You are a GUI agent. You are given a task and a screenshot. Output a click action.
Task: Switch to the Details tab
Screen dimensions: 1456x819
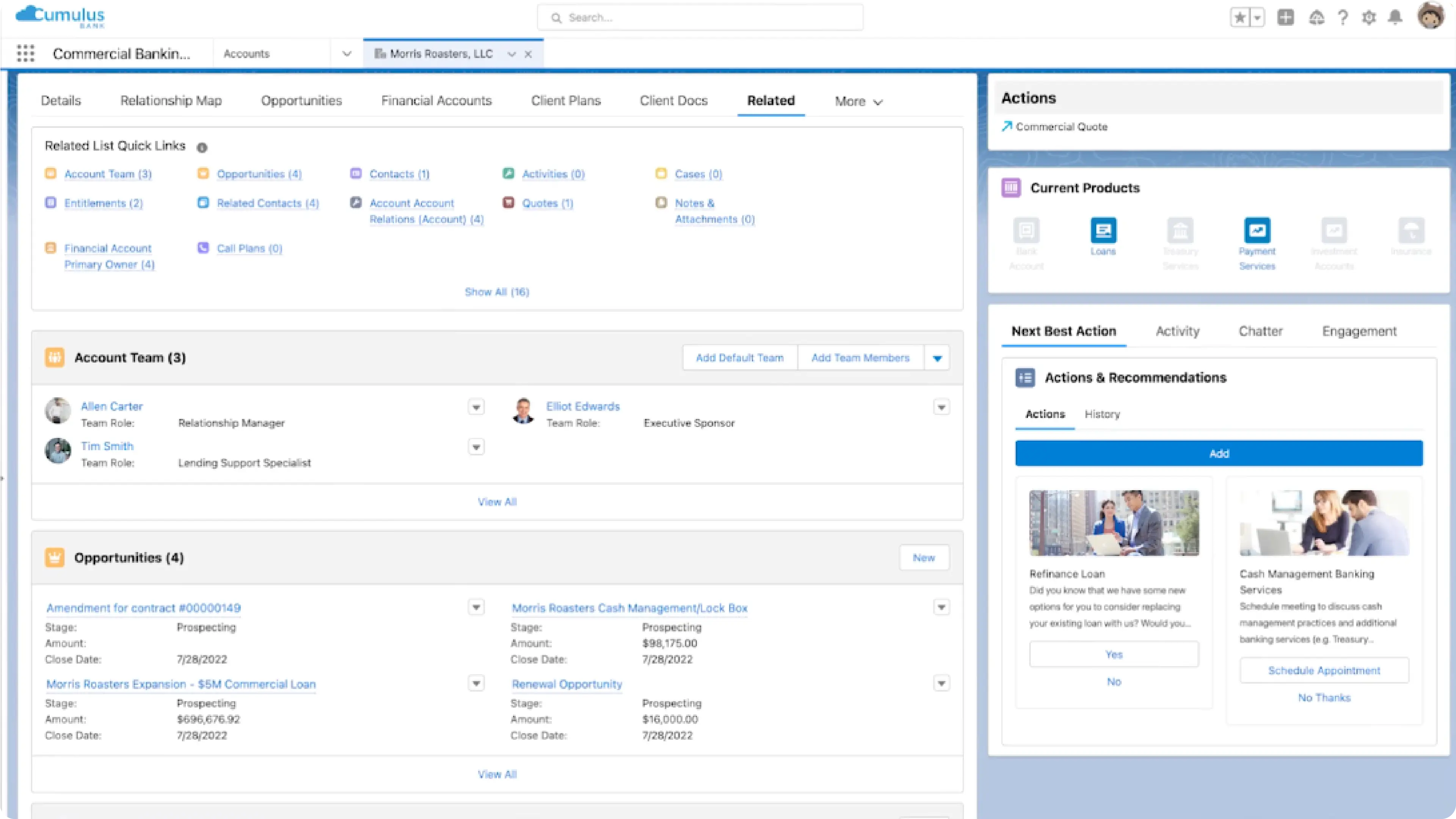(x=61, y=100)
